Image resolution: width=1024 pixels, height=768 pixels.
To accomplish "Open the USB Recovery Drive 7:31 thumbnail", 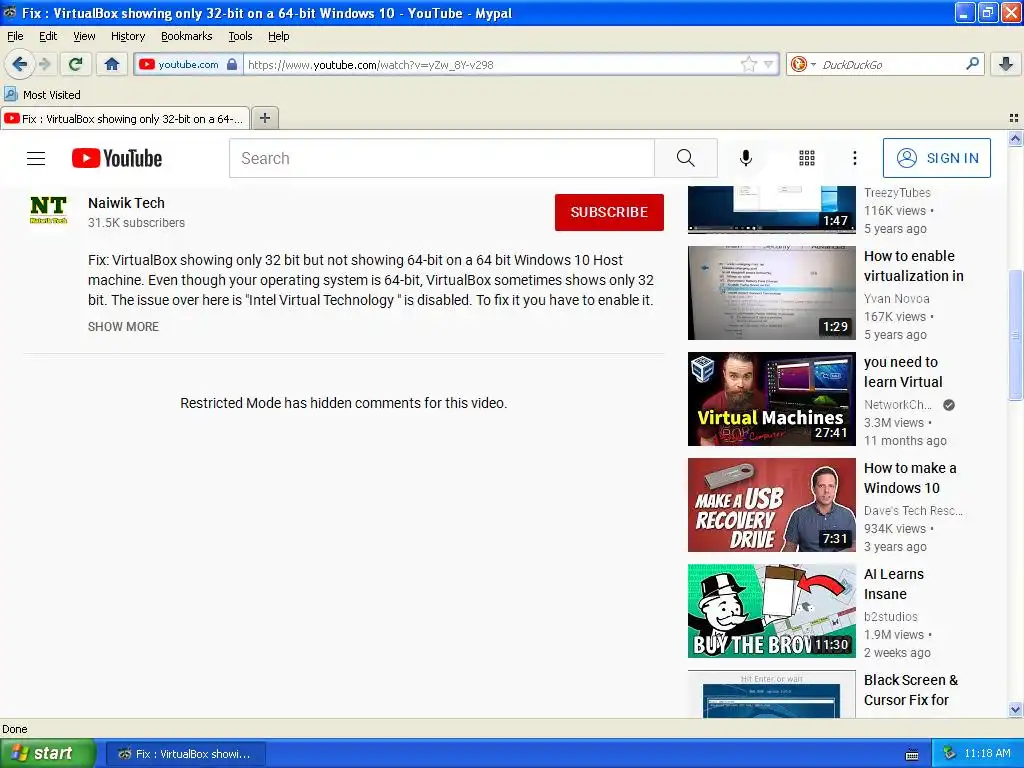I will [x=771, y=504].
